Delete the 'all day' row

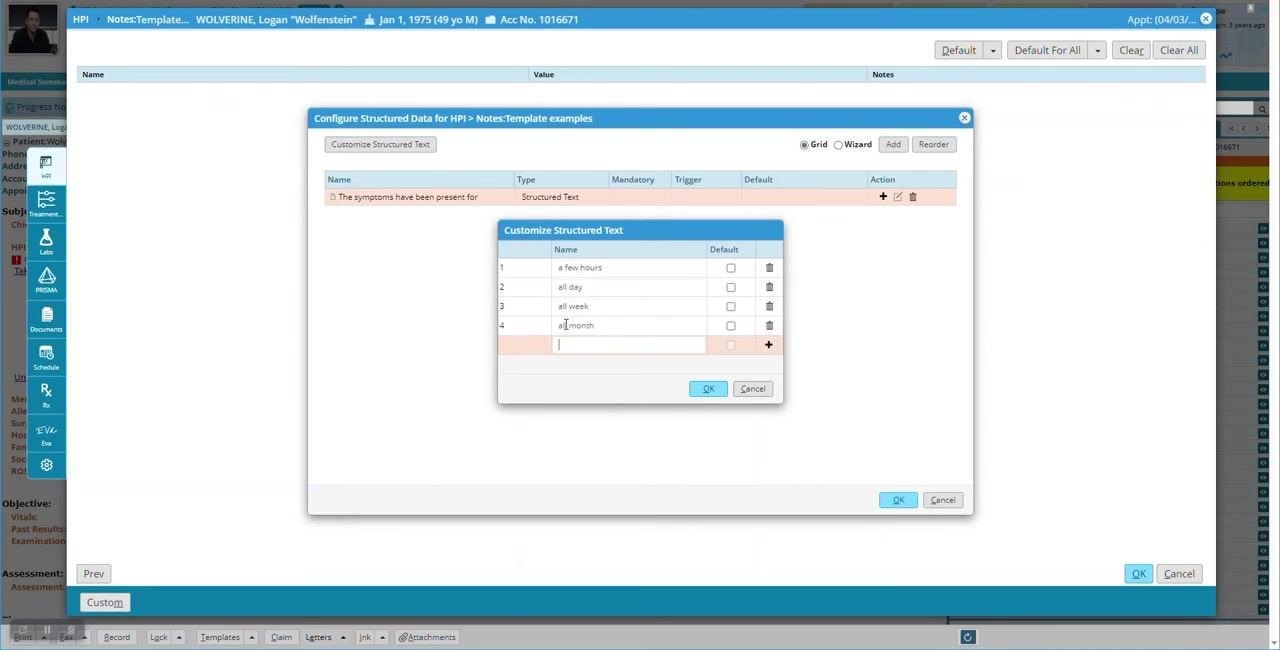pyautogui.click(x=769, y=287)
